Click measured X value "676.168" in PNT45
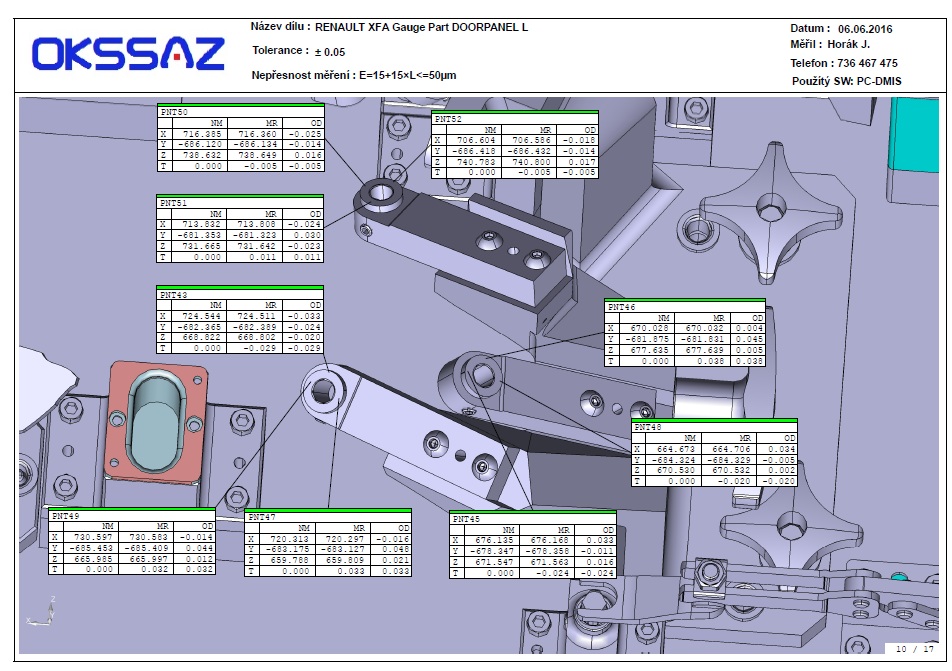The image size is (952, 671). 549,540
